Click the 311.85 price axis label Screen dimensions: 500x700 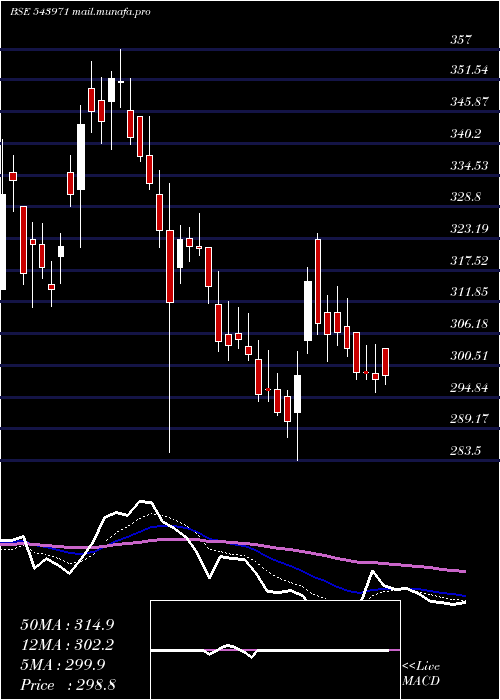[469, 292]
